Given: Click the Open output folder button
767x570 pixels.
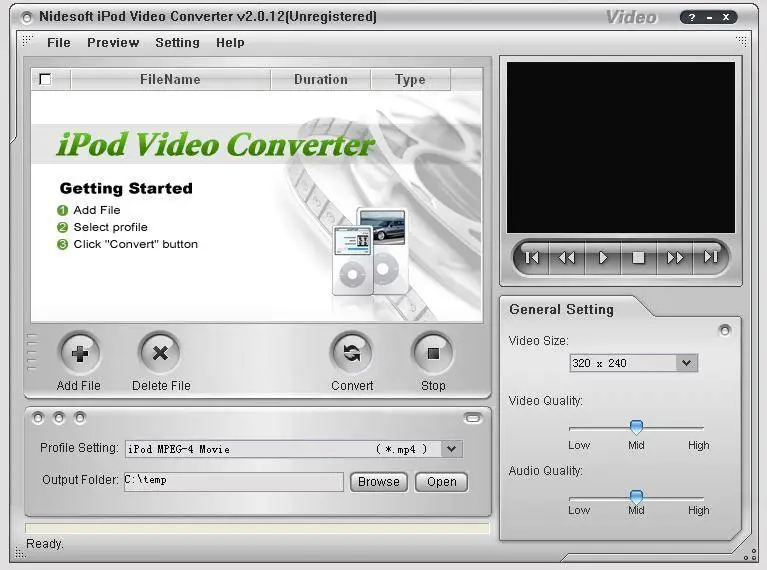Looking at the screenshot, I should coord(441,482).
